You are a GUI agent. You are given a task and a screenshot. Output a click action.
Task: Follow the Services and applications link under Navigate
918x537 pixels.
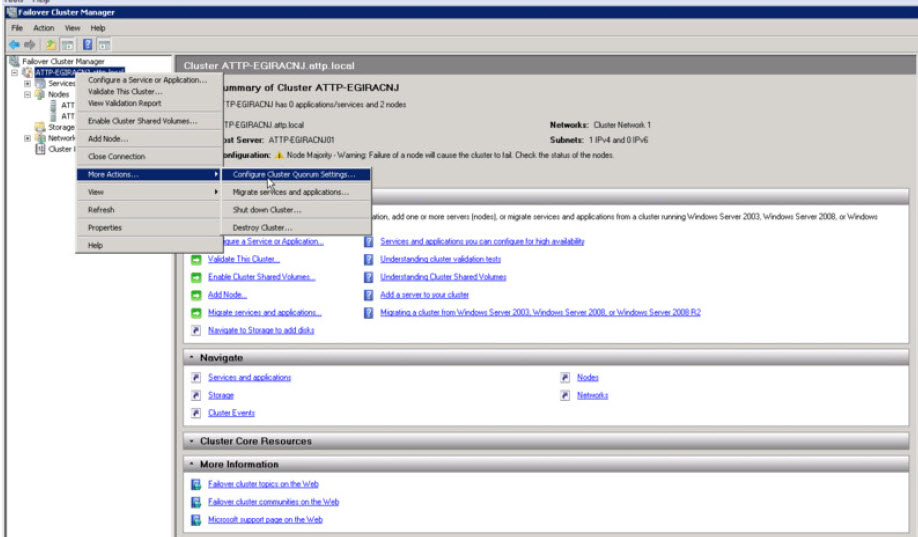tap(249, 378)
